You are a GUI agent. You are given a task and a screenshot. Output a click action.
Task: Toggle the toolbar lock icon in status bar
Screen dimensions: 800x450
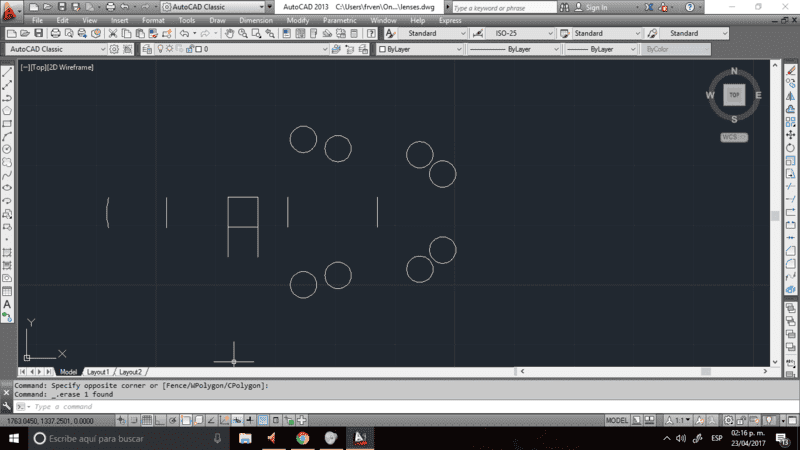(x=741, y=420)
